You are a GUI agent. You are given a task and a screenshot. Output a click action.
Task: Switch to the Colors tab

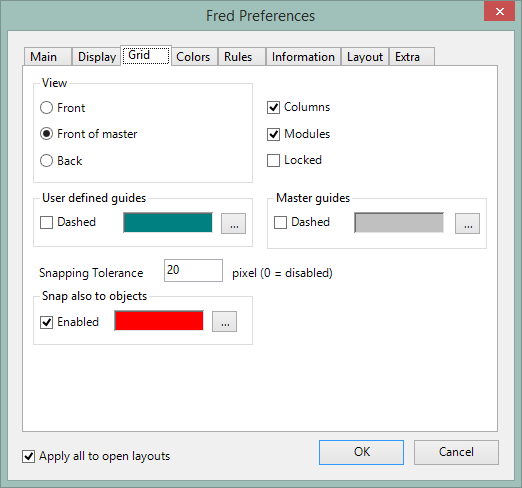pos(193,57)
